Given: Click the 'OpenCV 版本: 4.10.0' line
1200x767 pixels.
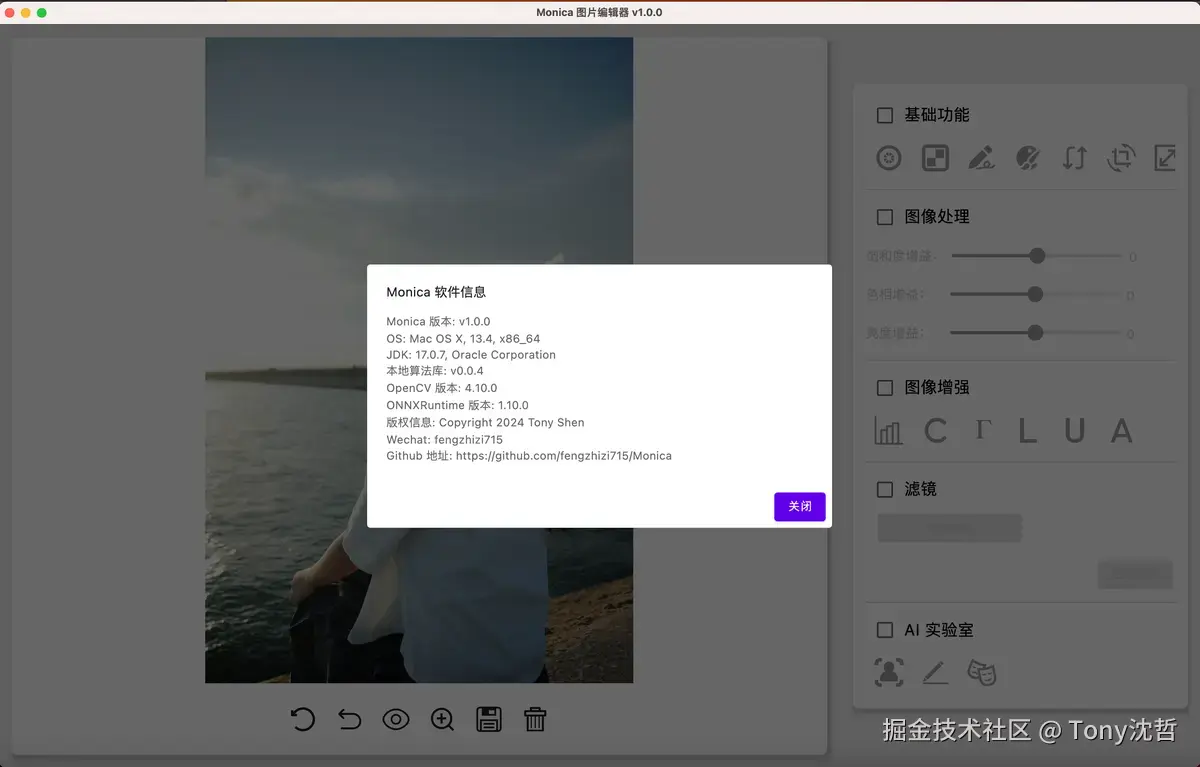Looking at the screenshot, I should pos(441,388).
